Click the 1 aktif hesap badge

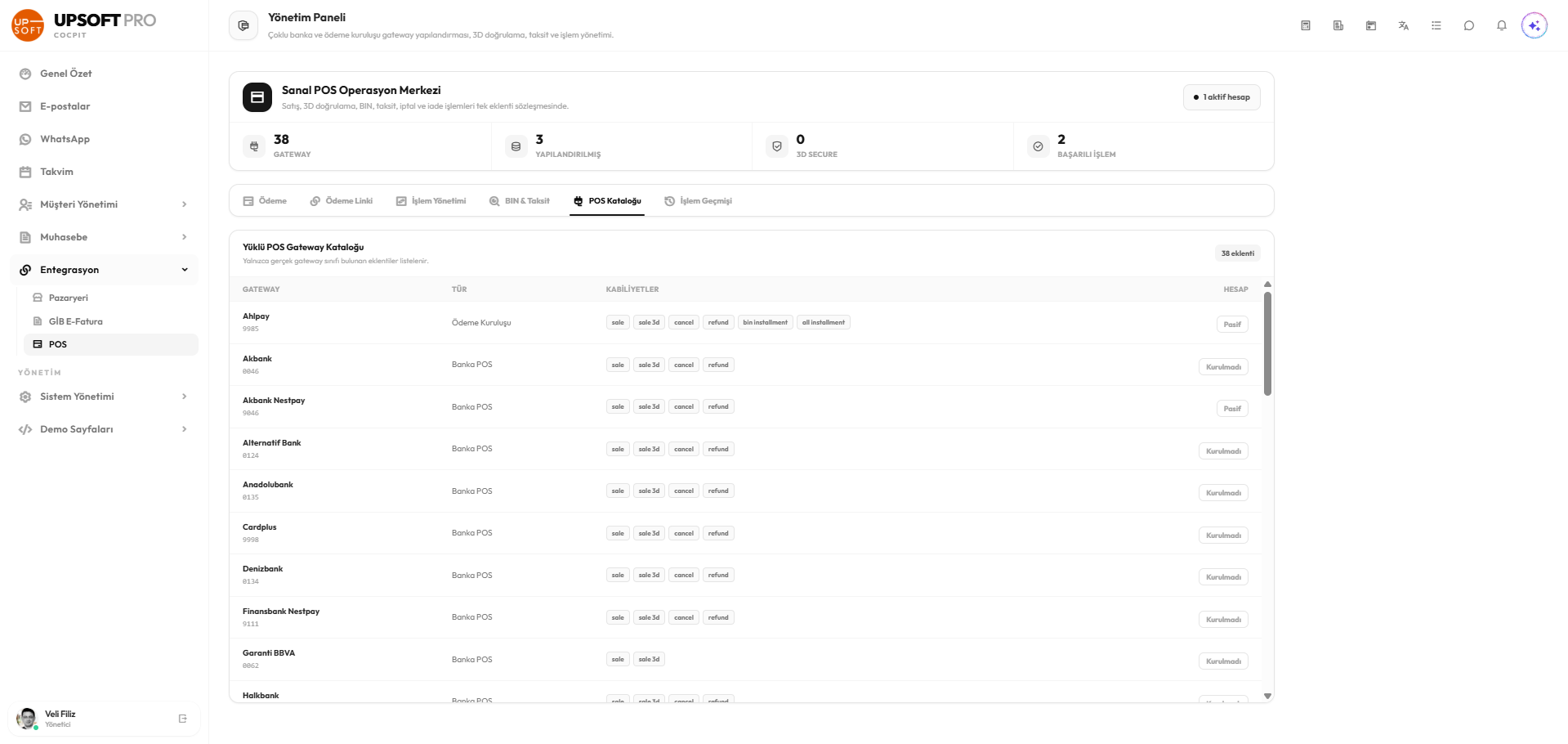pos(1222,97)
